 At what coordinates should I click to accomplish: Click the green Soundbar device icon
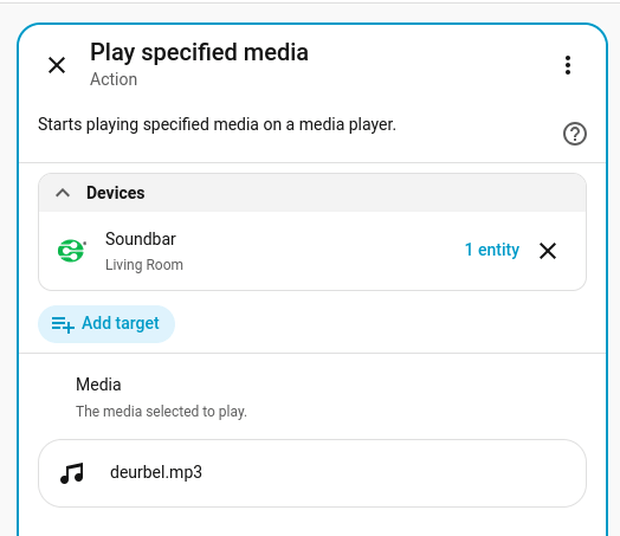coord(72,251)
